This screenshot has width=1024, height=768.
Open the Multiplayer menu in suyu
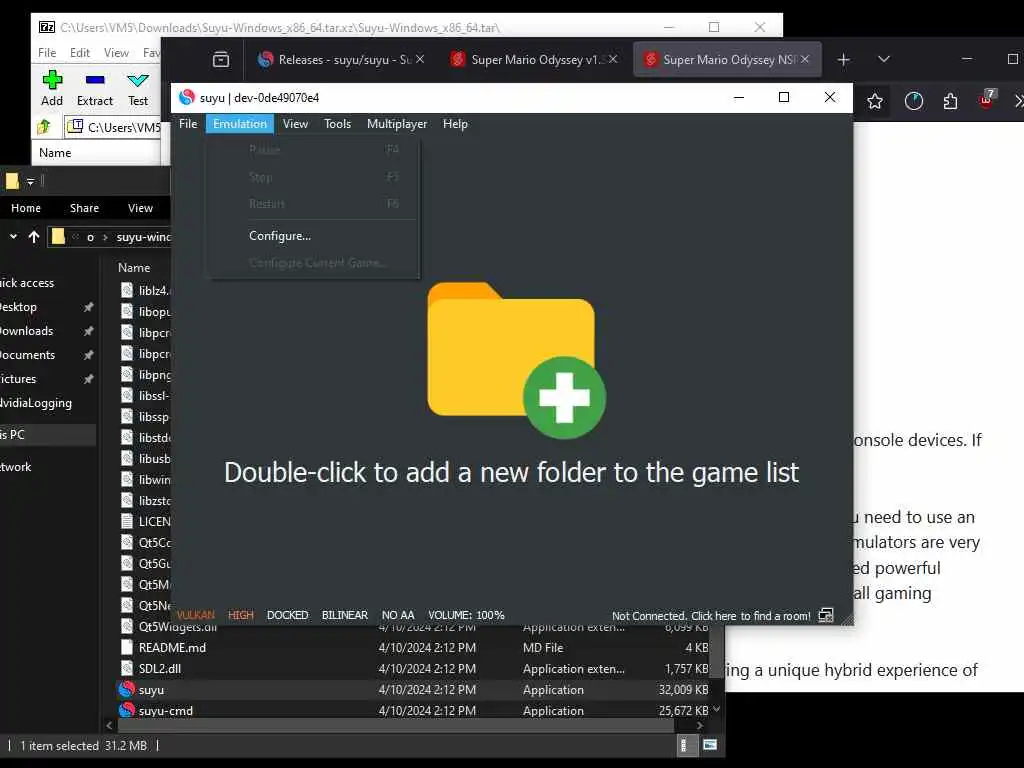396,123
